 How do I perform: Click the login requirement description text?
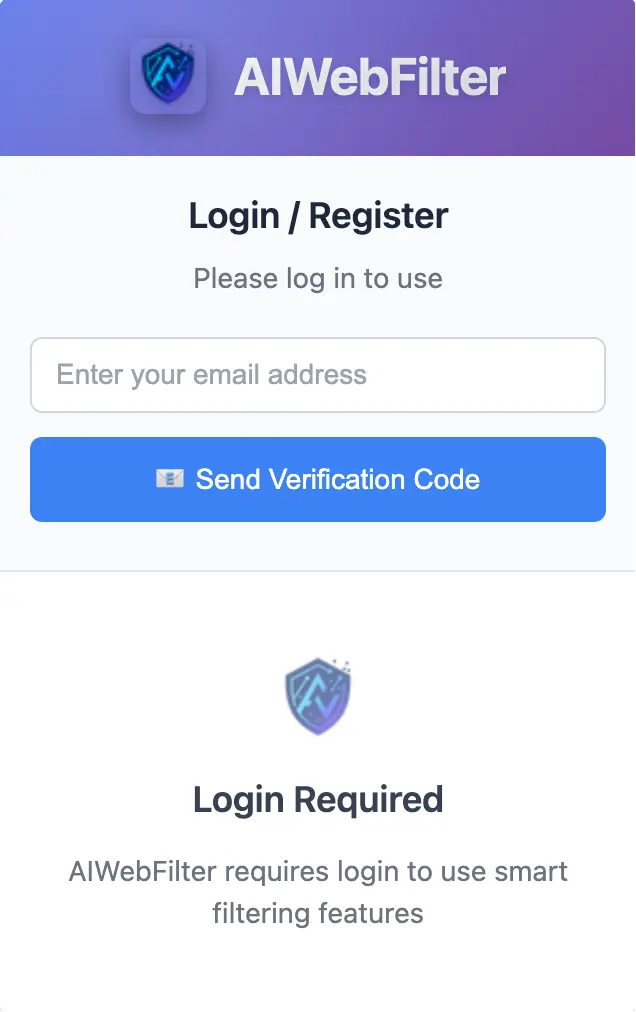point(318,892)
